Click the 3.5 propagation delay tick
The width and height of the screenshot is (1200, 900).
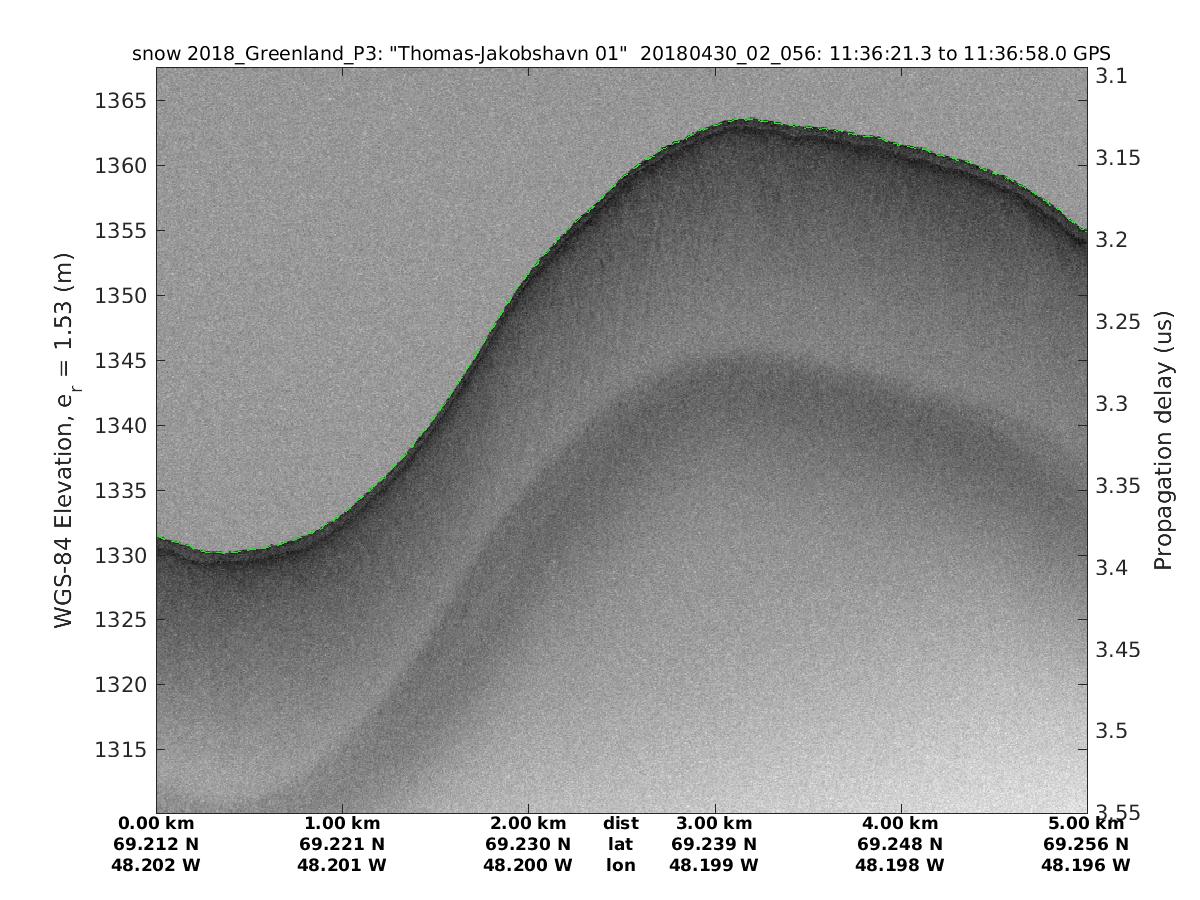1113,731
